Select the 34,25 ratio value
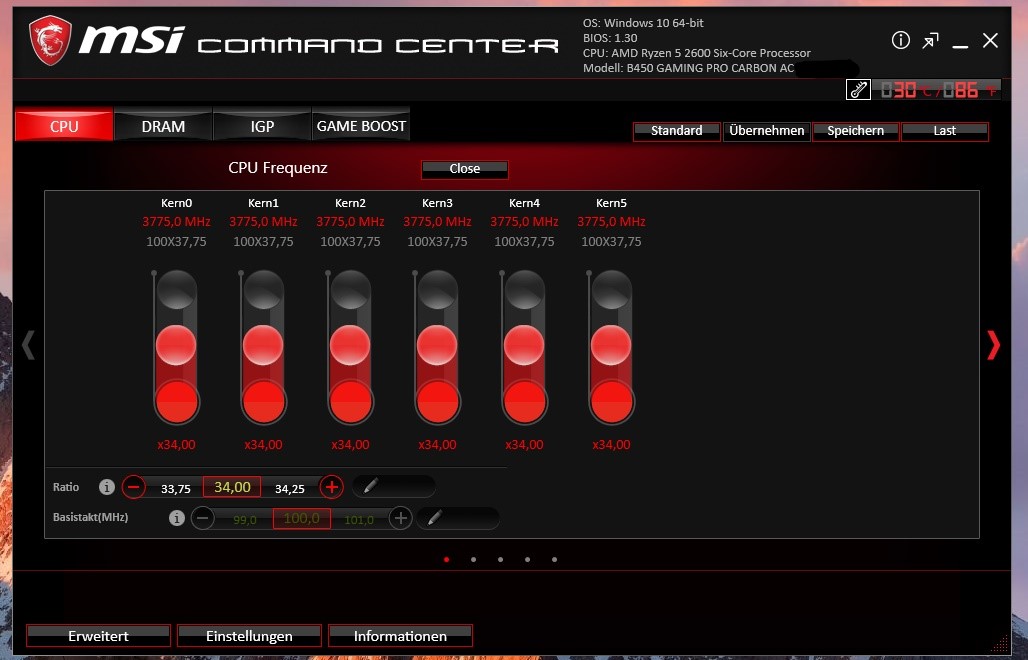The image size is (1028, 660). pyautogui.click(x=290, y=489)
